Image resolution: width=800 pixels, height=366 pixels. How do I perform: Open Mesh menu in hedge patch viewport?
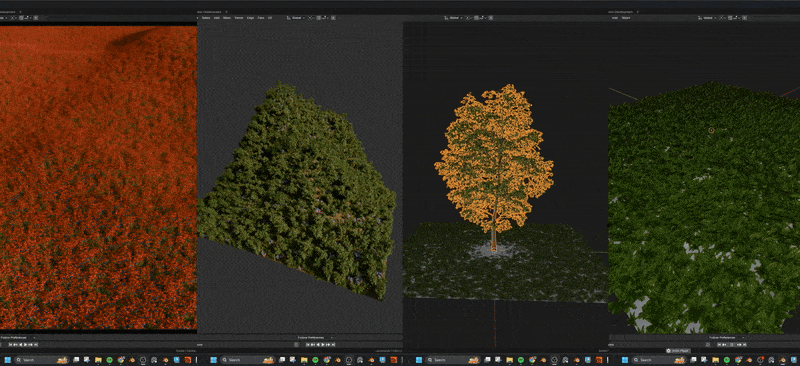[x=227, y=17]
